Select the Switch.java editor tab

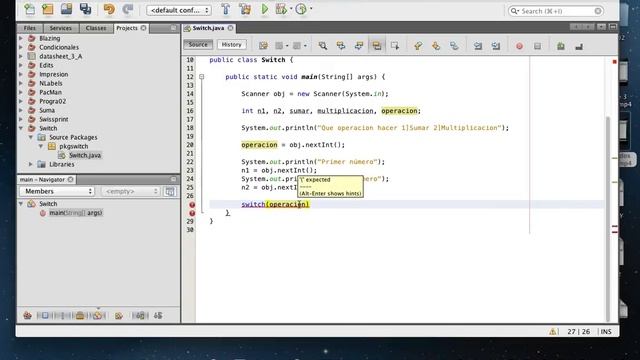208,28
